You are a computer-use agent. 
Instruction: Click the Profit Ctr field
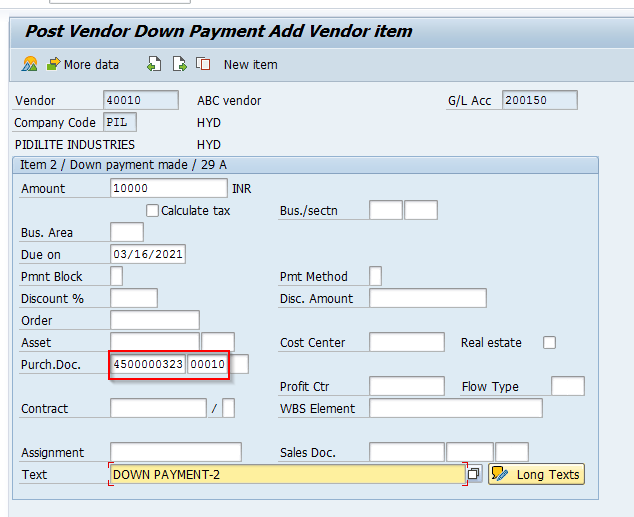(x=407, y=386)
